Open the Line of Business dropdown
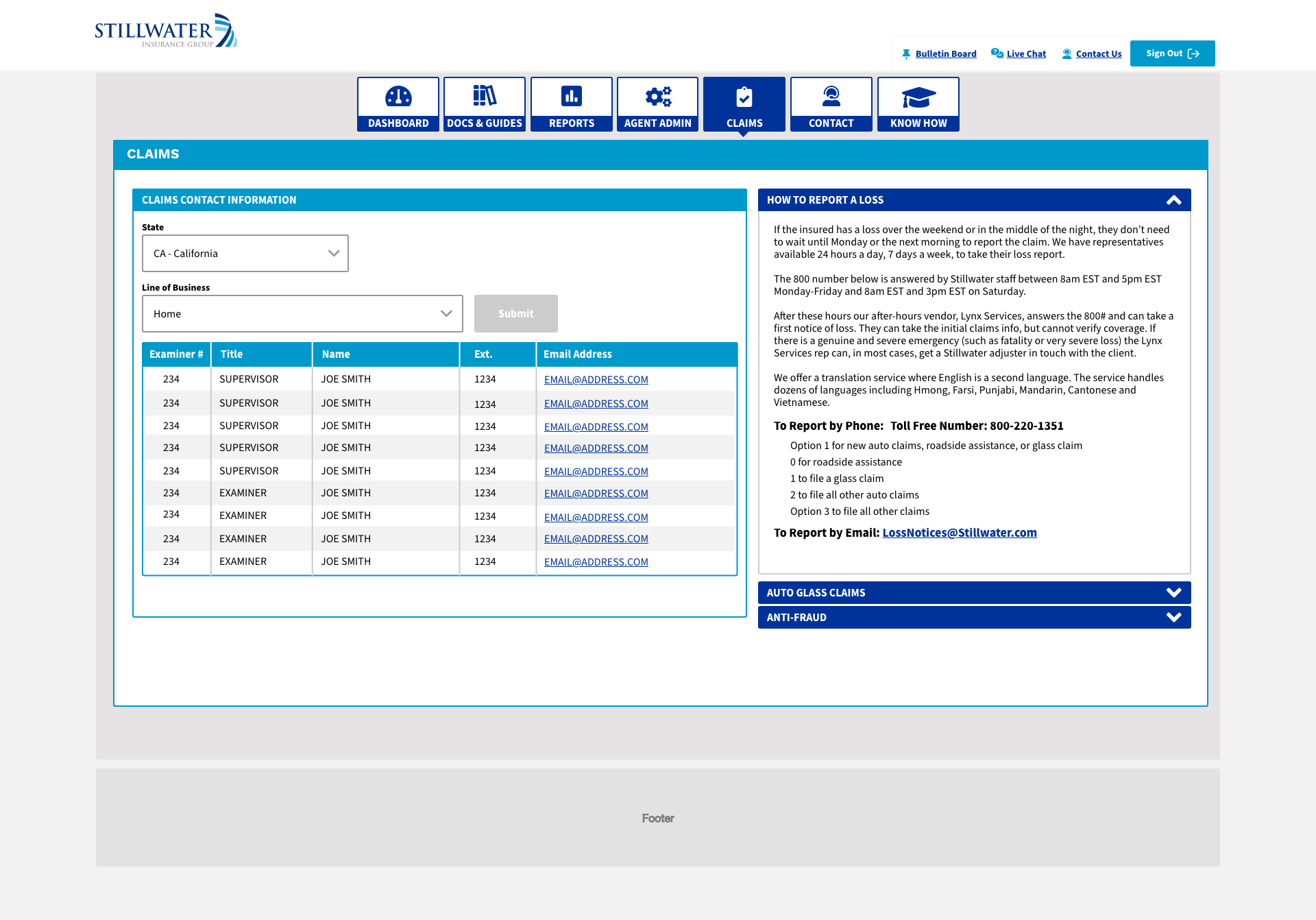 coord(302,314)
